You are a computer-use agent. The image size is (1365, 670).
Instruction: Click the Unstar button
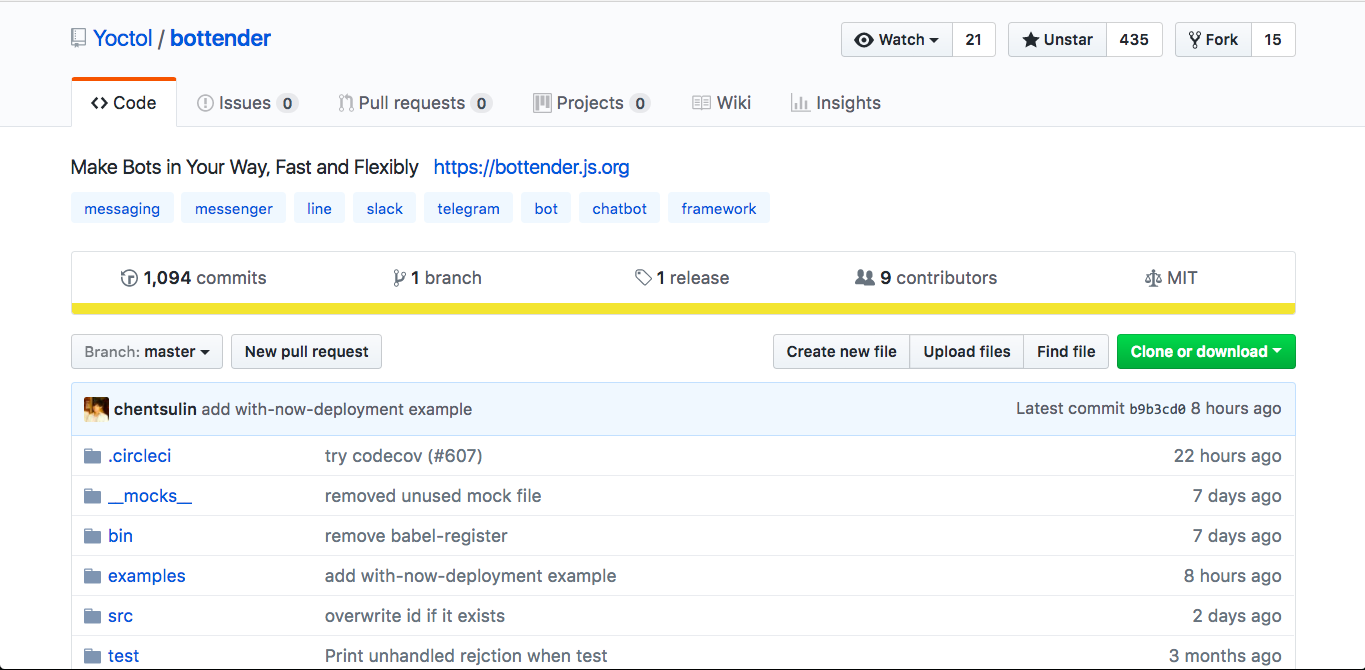coord(1057,40)
